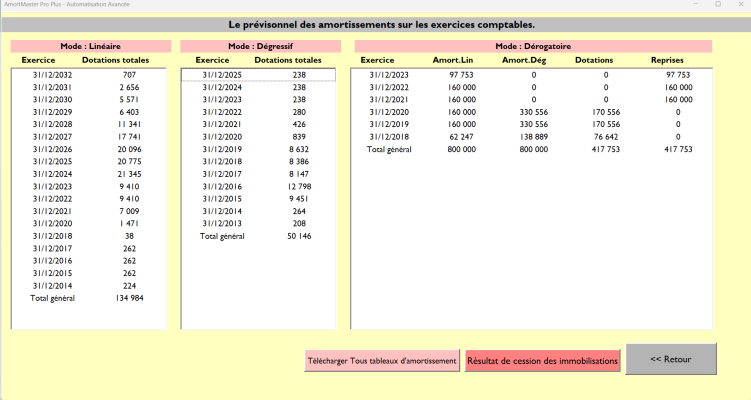Click Dotations value 76 642

606,137
